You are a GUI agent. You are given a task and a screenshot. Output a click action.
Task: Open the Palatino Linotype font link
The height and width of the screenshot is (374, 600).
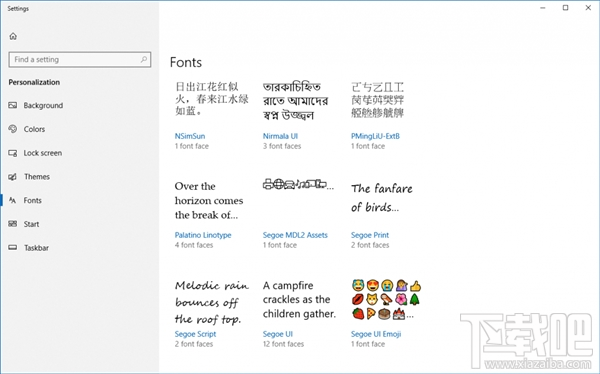203,235
